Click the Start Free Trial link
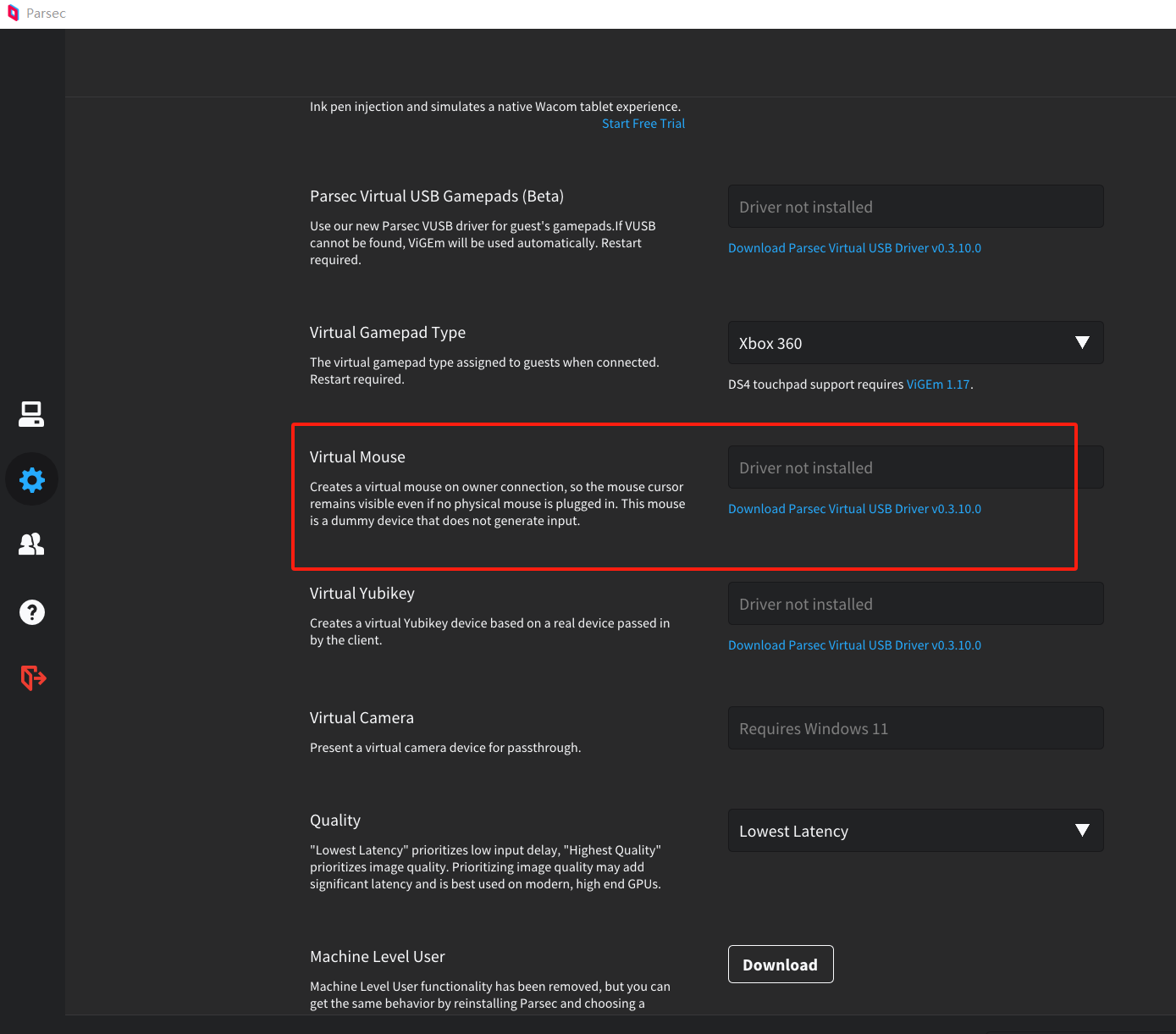The image size is (1176, 1034). [x=643, y=124]
